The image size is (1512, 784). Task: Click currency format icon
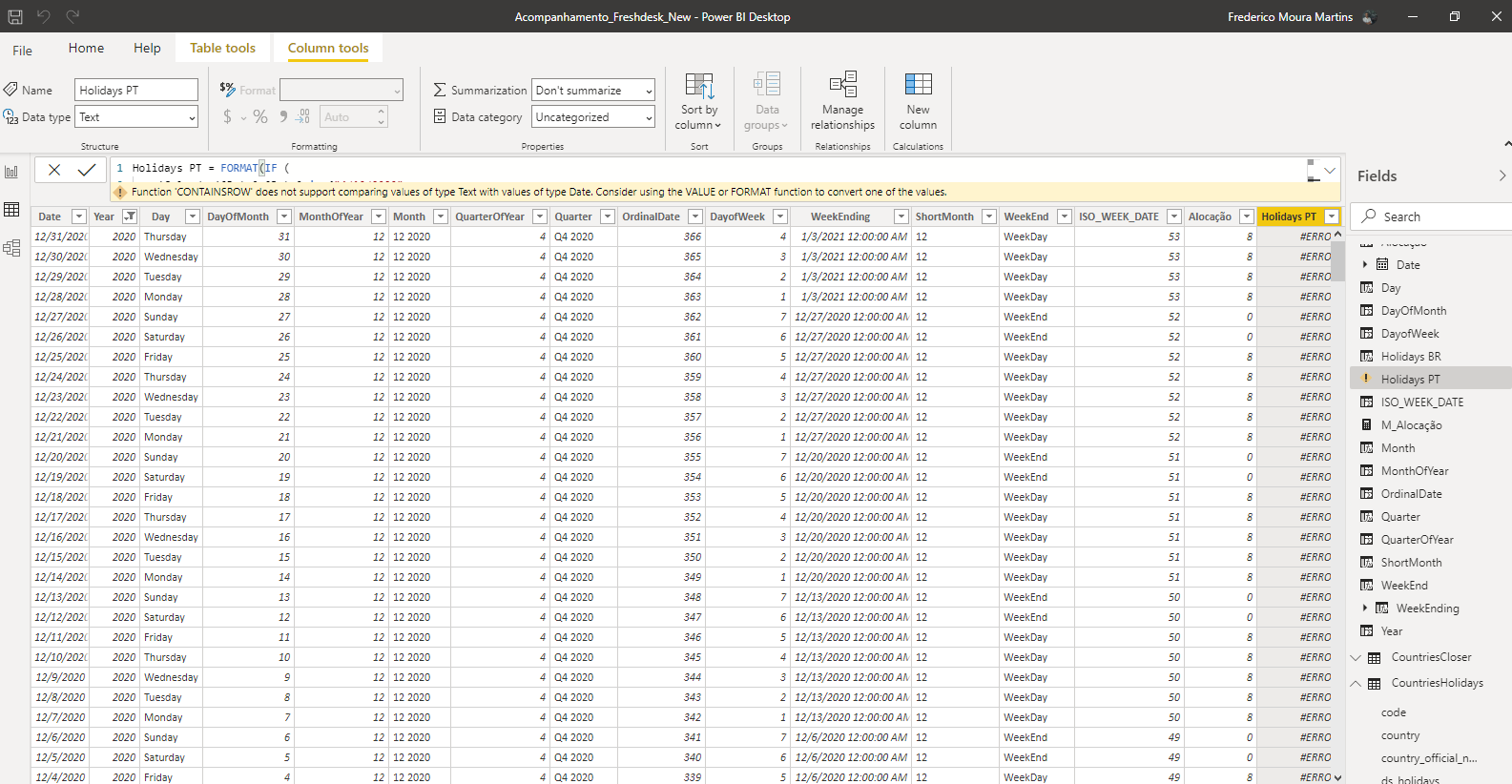(227, 116)
